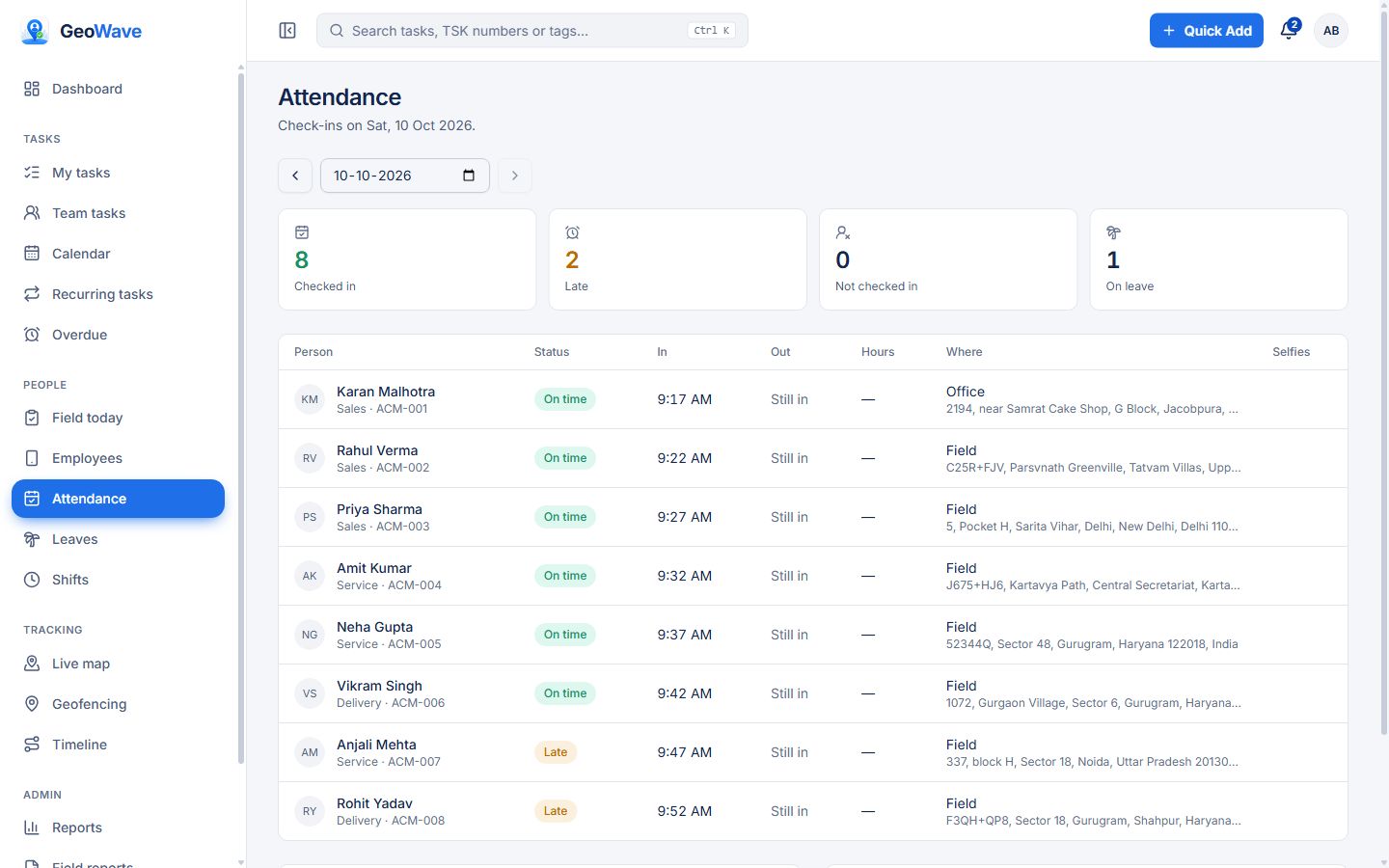
Task: Click the On leave palm icon
Action: pos(1113,232)
